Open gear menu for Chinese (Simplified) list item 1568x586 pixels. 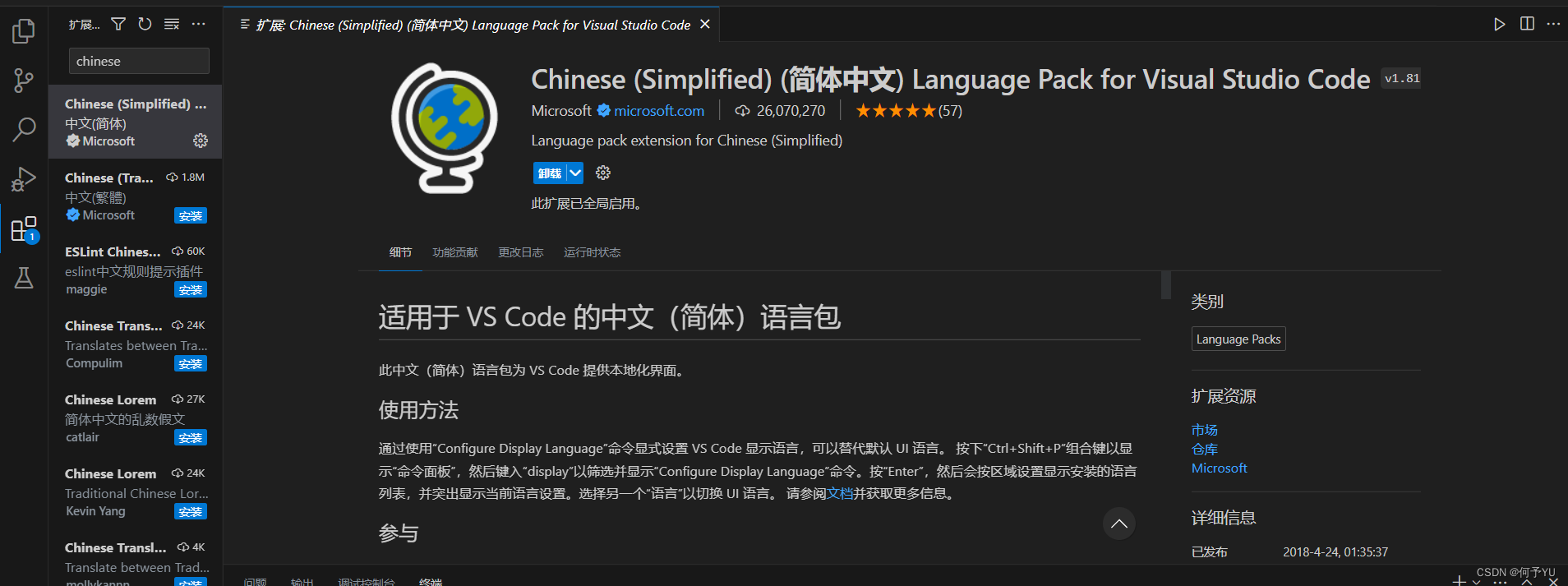pos(201,141)
